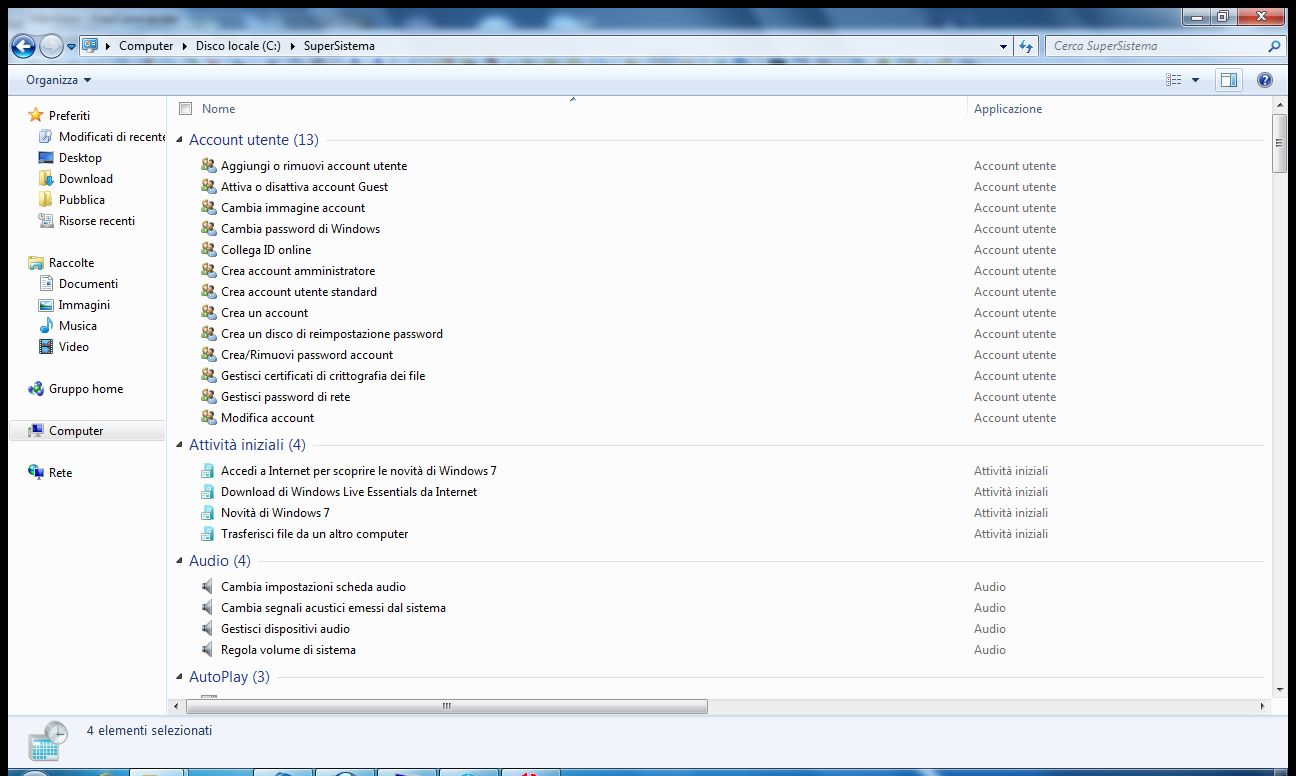Collapse the Attività iniziali group
The image size is (1296, 776).
click(180, 446)
